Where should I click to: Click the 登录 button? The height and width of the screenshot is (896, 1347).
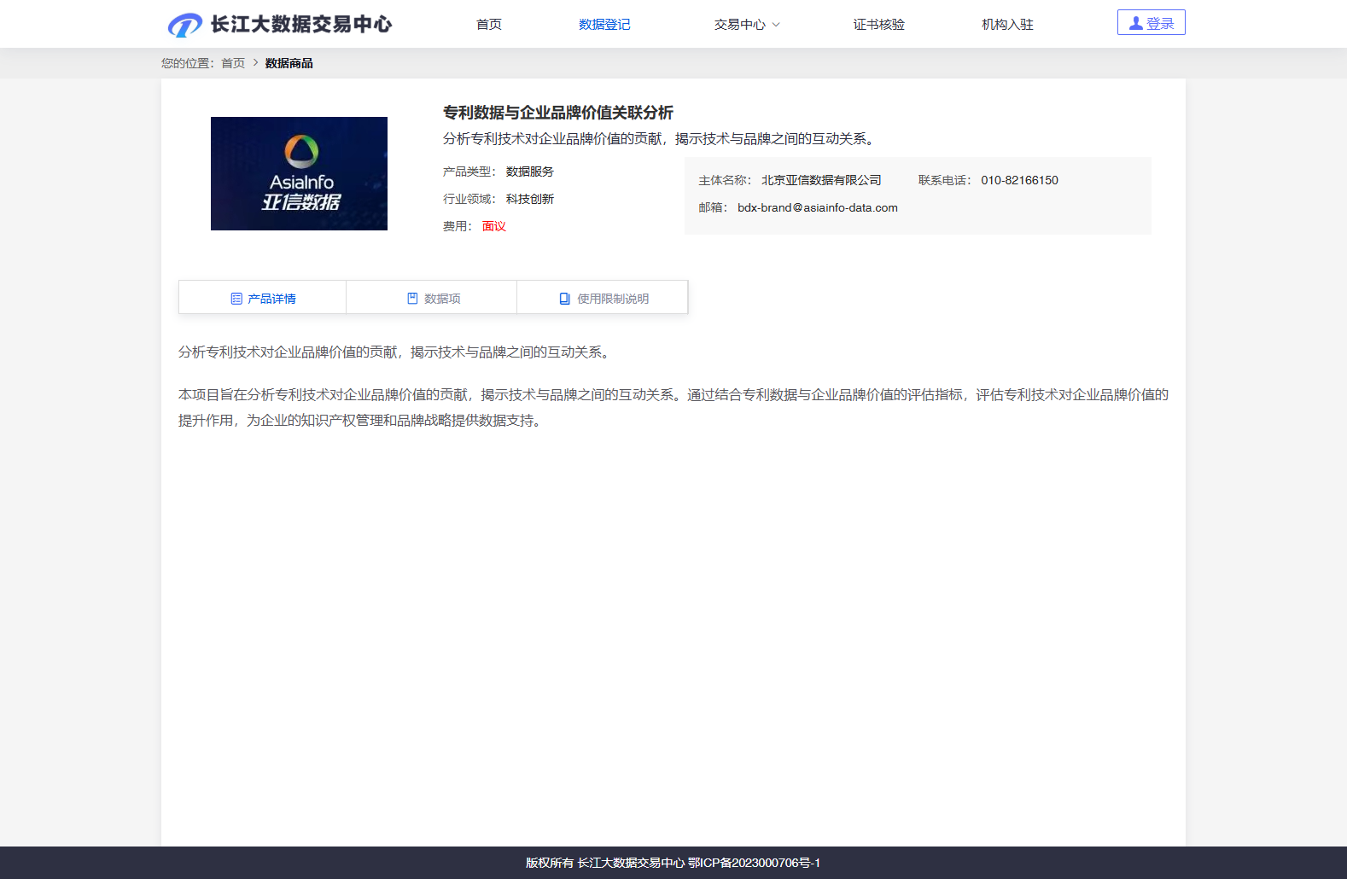(x=1151, y=23)
